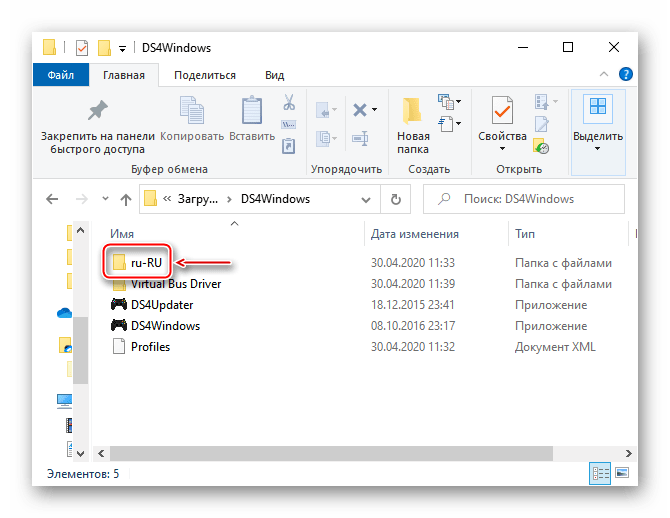Image resolution: width=670 pixels, height=518 pixels.
Task: Go back with left arrow button
Action: pyautogui.click(x=52, y=199)
